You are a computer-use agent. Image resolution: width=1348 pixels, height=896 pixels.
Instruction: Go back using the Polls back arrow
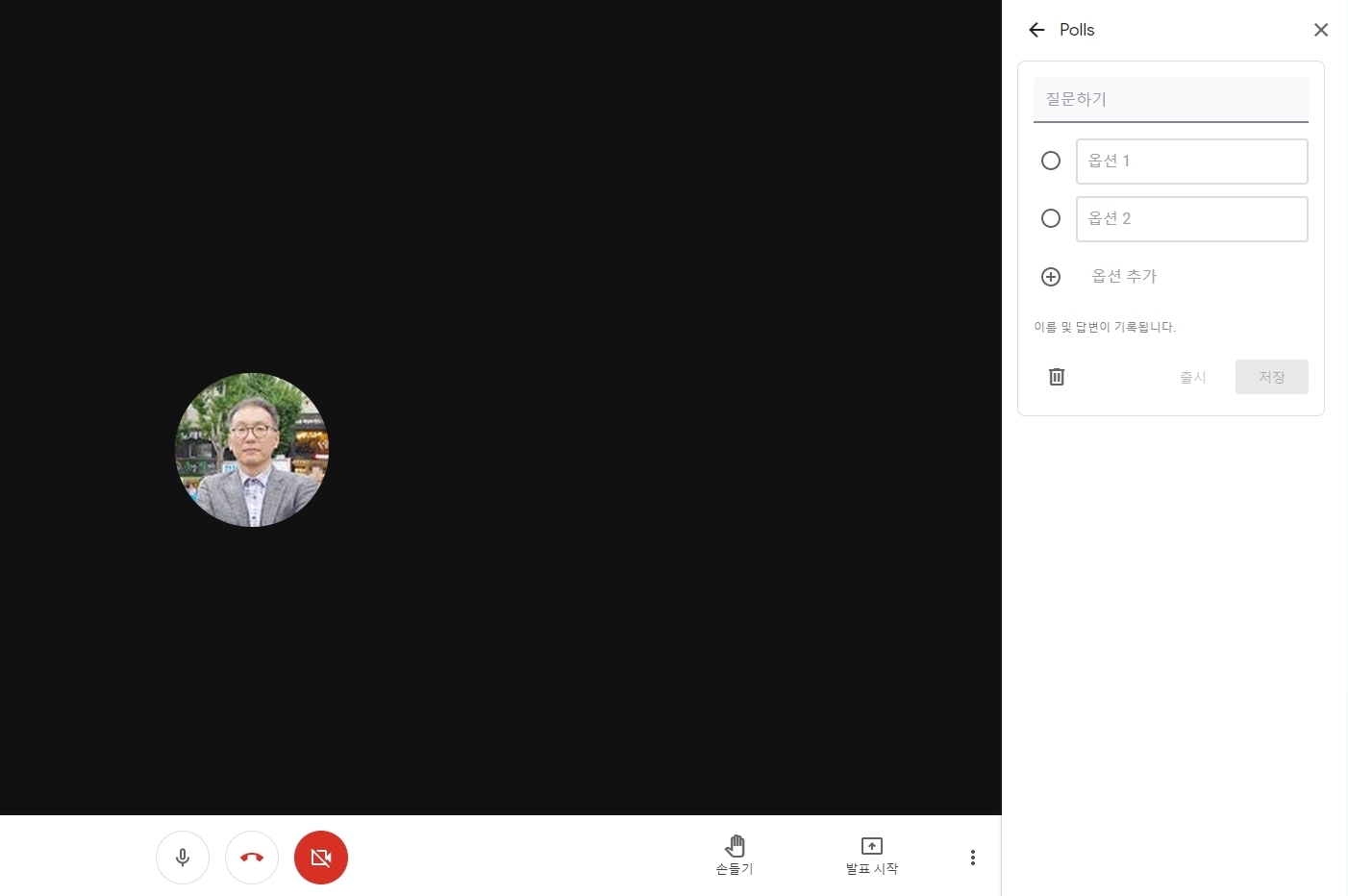[1036, 30]
